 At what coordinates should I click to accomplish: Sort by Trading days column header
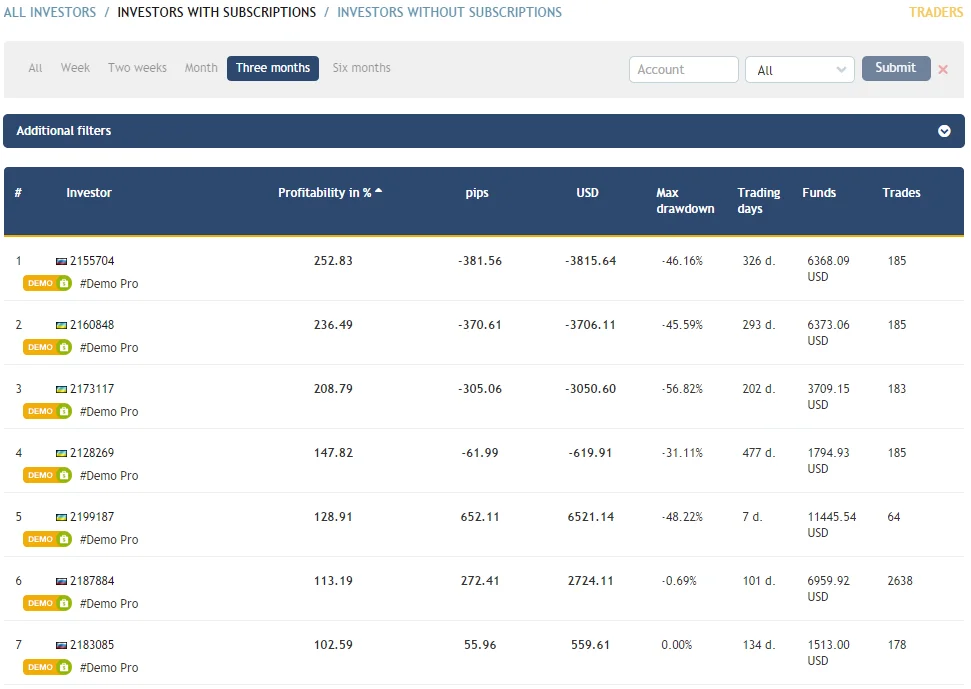(759, 201)
